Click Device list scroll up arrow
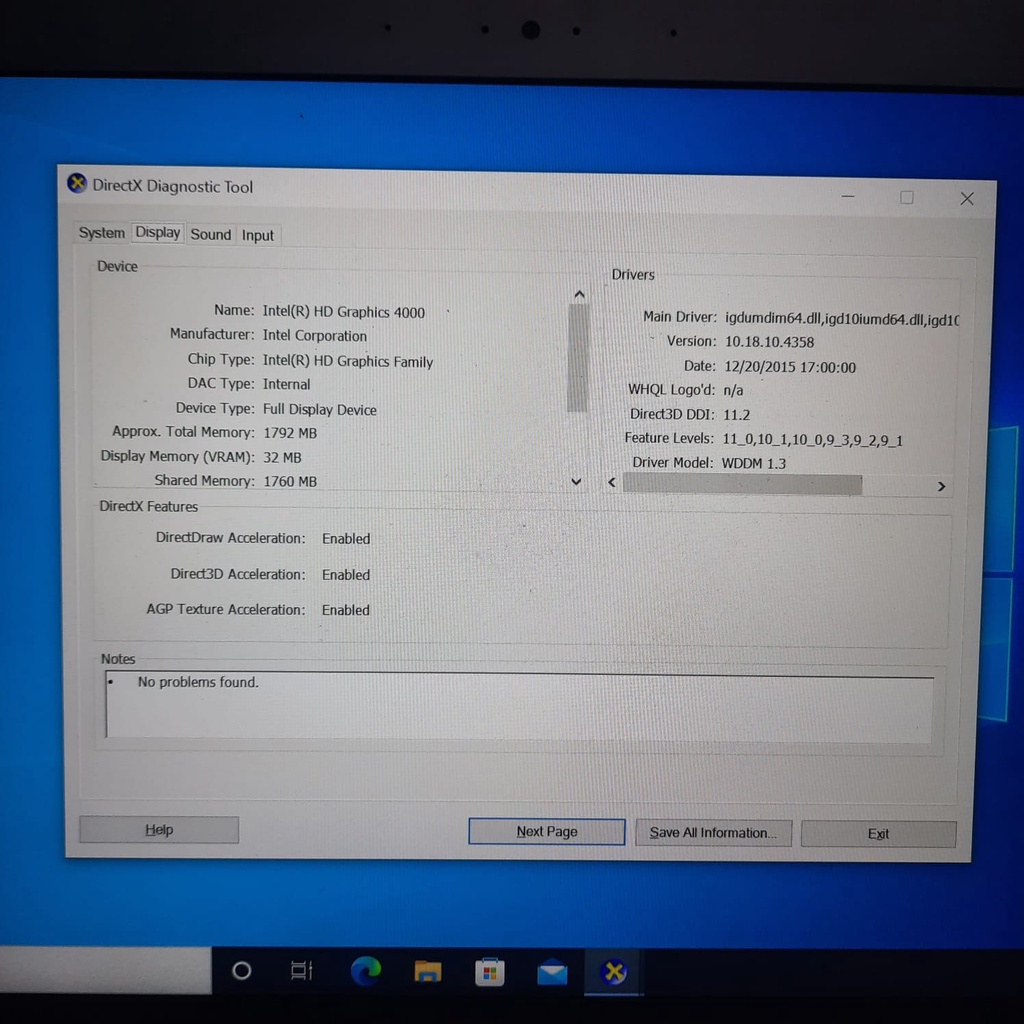1024x1024 pixels. 579,295
